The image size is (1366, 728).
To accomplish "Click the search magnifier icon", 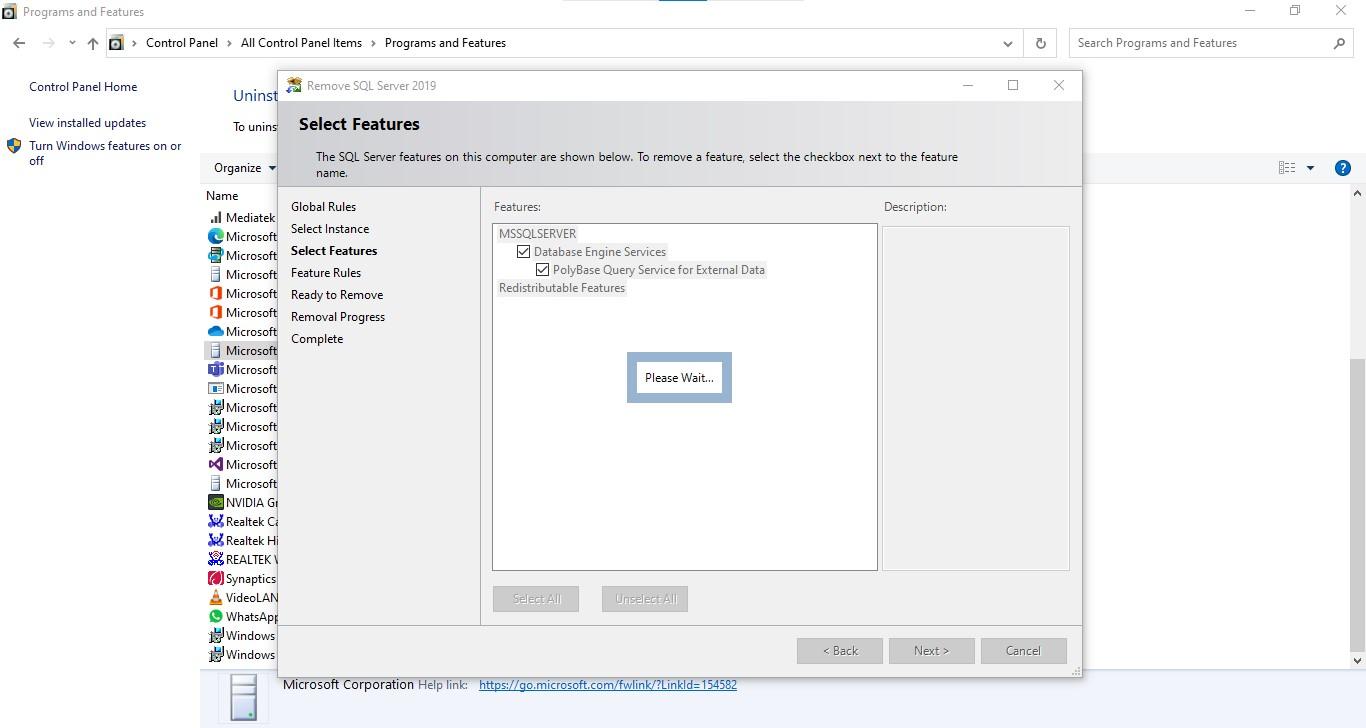I will 1339,43.
